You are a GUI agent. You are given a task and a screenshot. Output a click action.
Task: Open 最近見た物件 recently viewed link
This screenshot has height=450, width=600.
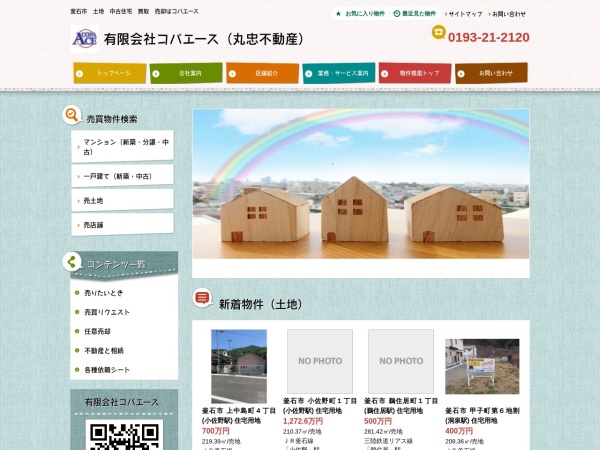(x=419, y=14)
